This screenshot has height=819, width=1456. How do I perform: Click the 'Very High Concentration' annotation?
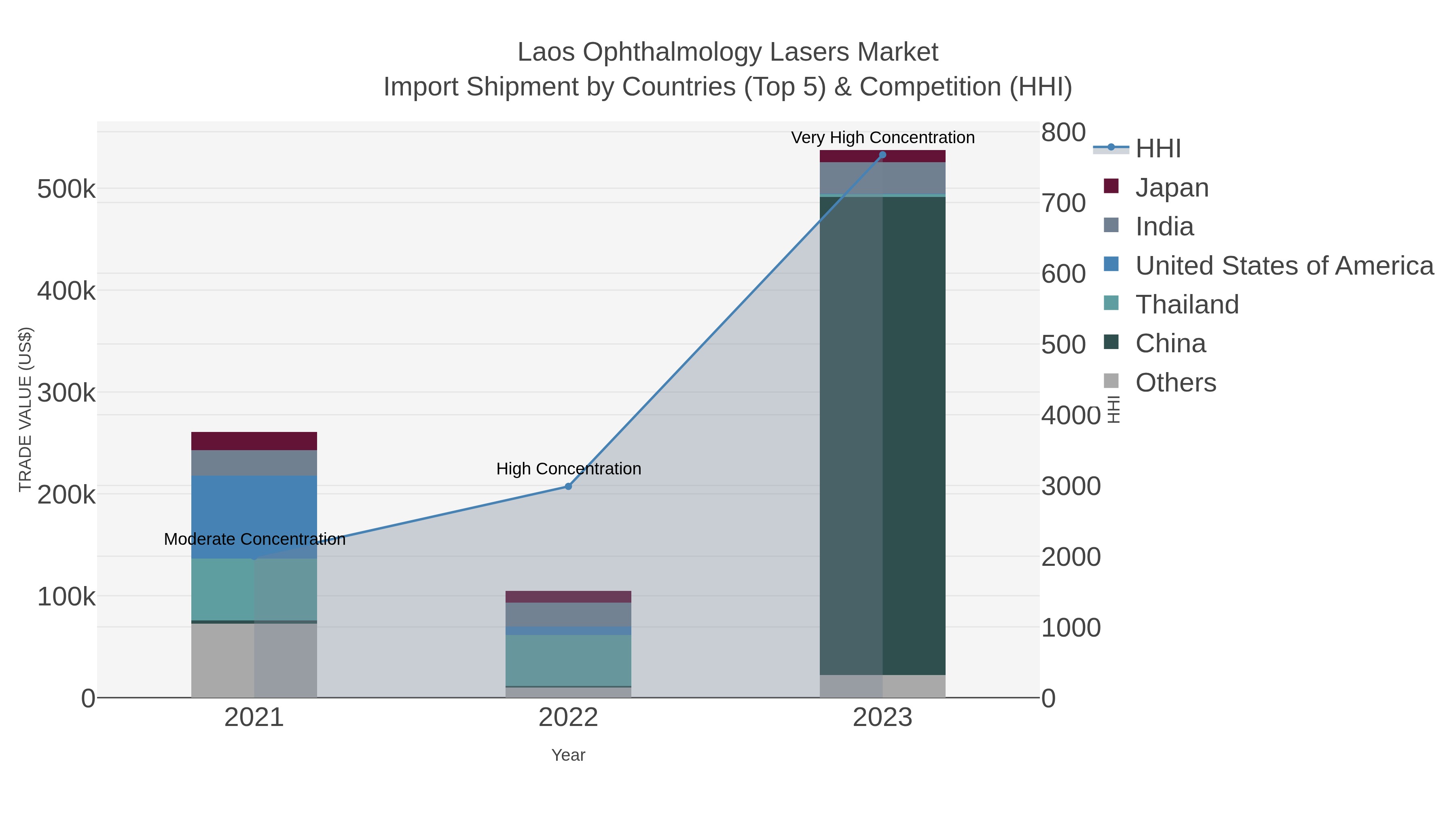click(x=883, y=138)
